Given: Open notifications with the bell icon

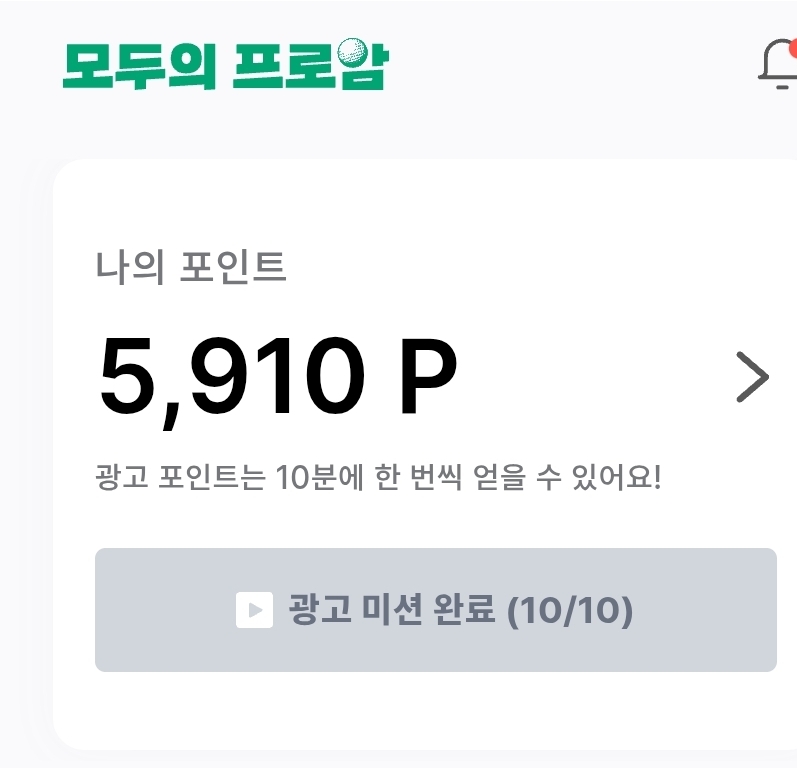Looking at the screenshot, I should click(x=778, y=64).
